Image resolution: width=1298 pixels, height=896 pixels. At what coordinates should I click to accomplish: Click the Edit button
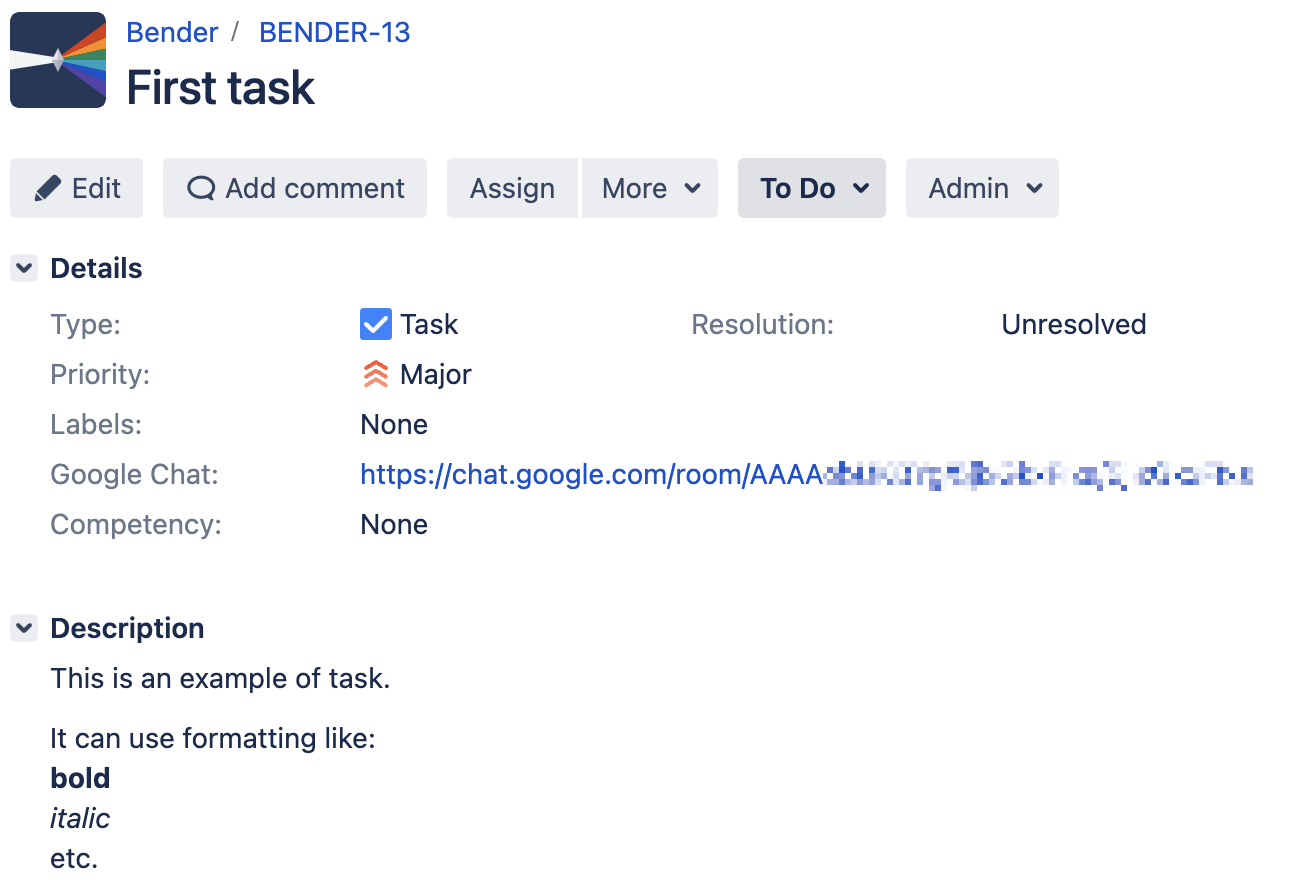click(76, 187)
